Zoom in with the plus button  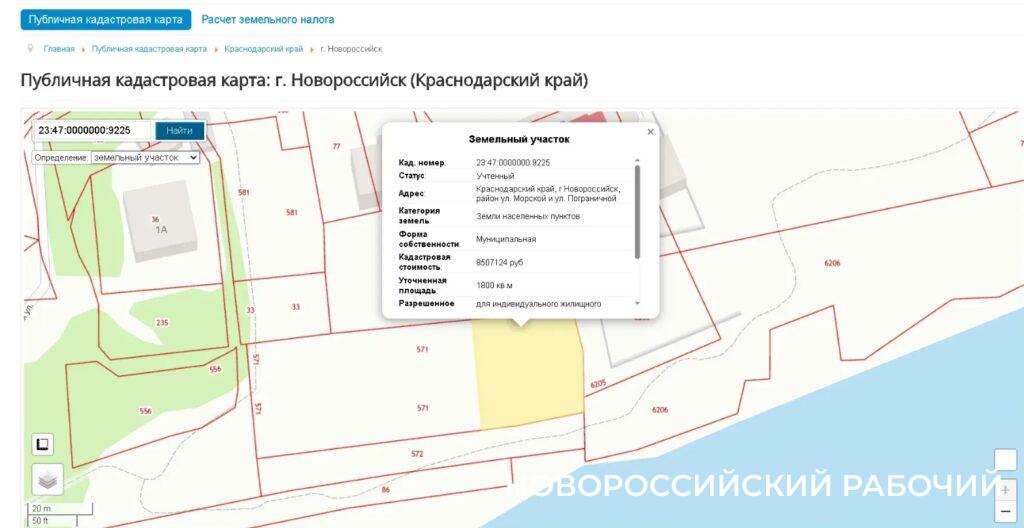tap(1005, 491)
